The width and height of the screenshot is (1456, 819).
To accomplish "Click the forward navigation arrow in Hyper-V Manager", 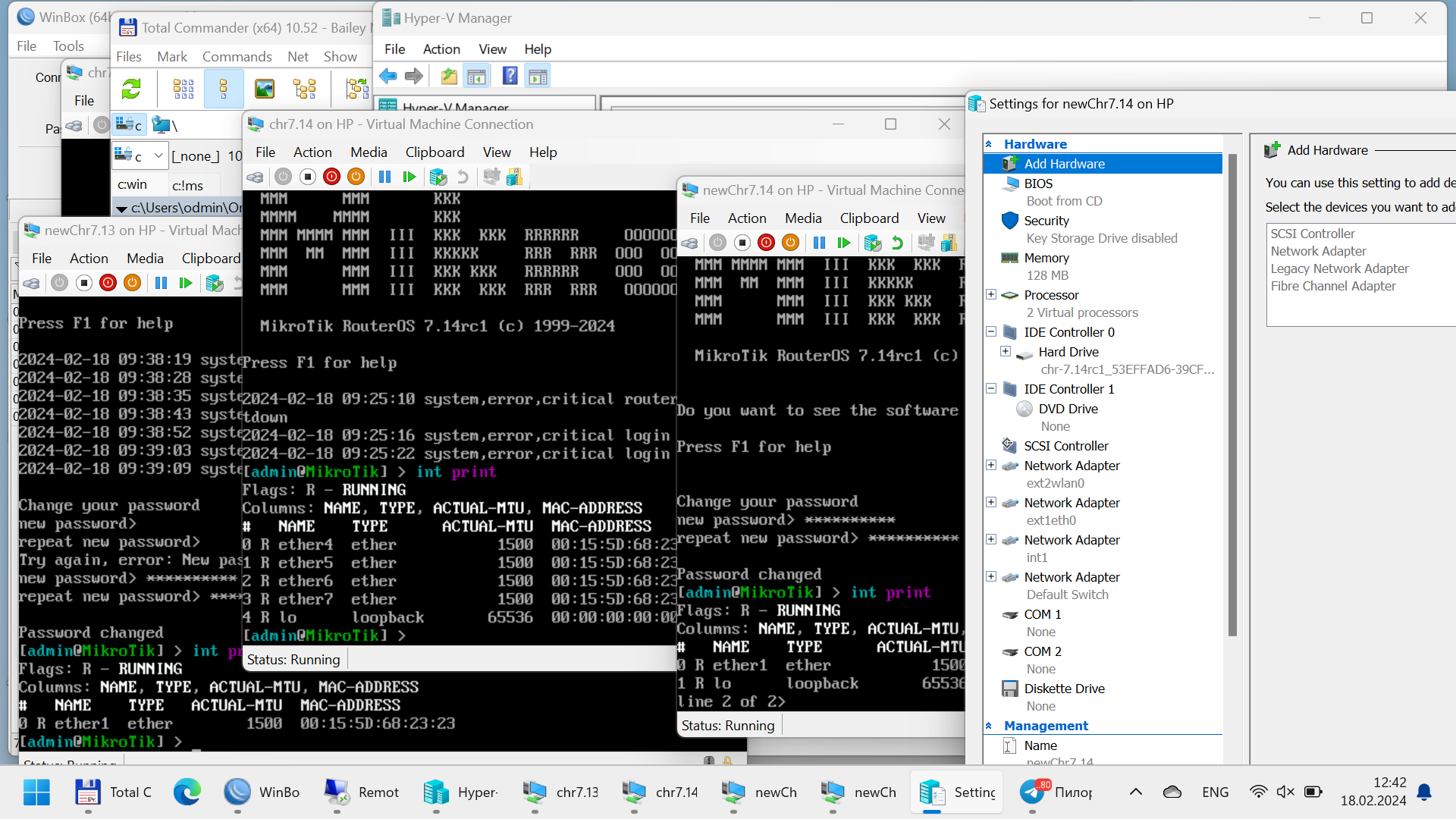I will (x=413, y=77).
